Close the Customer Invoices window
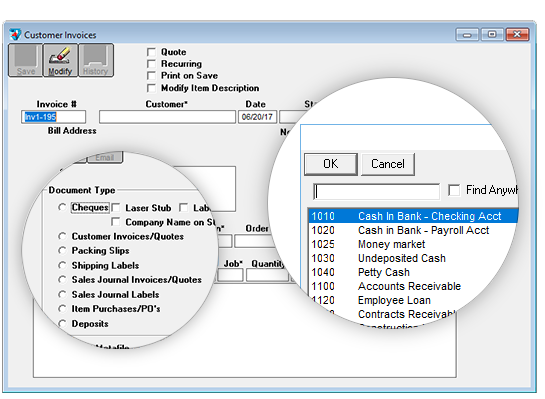 pyautogui.click(x=518, y=35)
